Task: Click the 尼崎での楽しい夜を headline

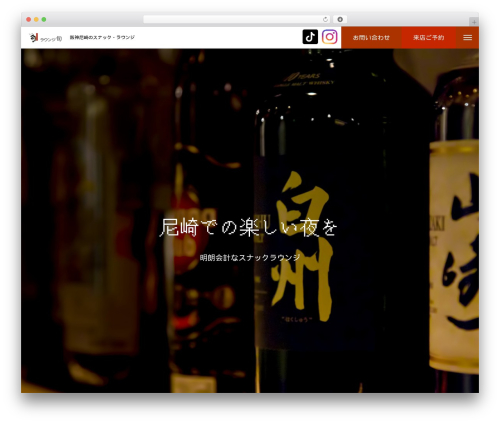Action: click(x=249, y=228)
